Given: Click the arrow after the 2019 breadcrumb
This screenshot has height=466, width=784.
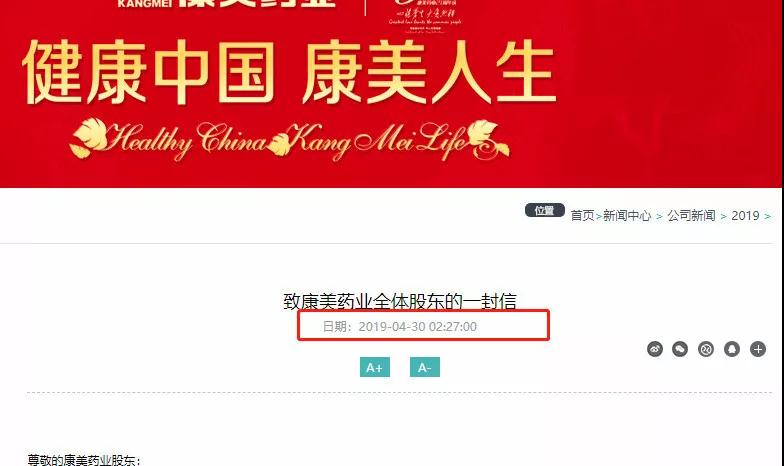Looking at the screenshot, I should pos(767,216).
